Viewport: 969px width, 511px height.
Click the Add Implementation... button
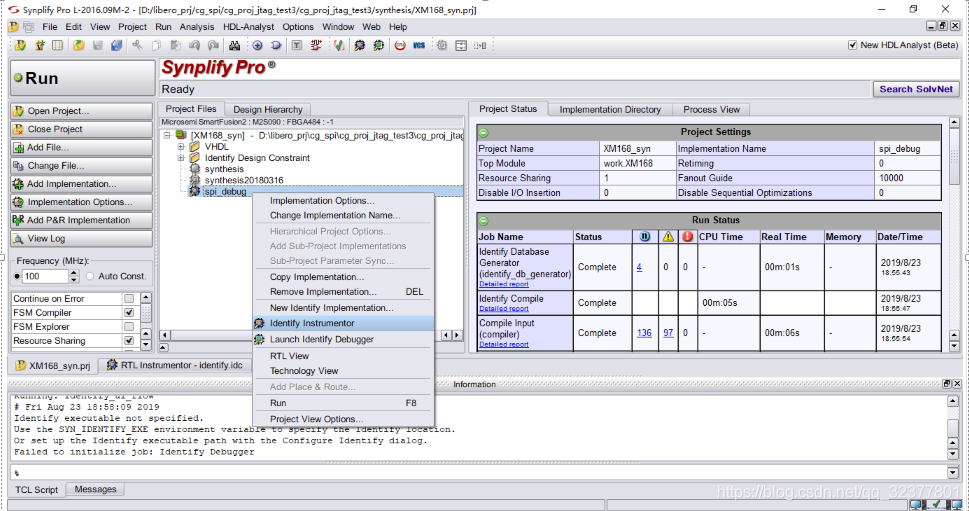coord(81,184)
